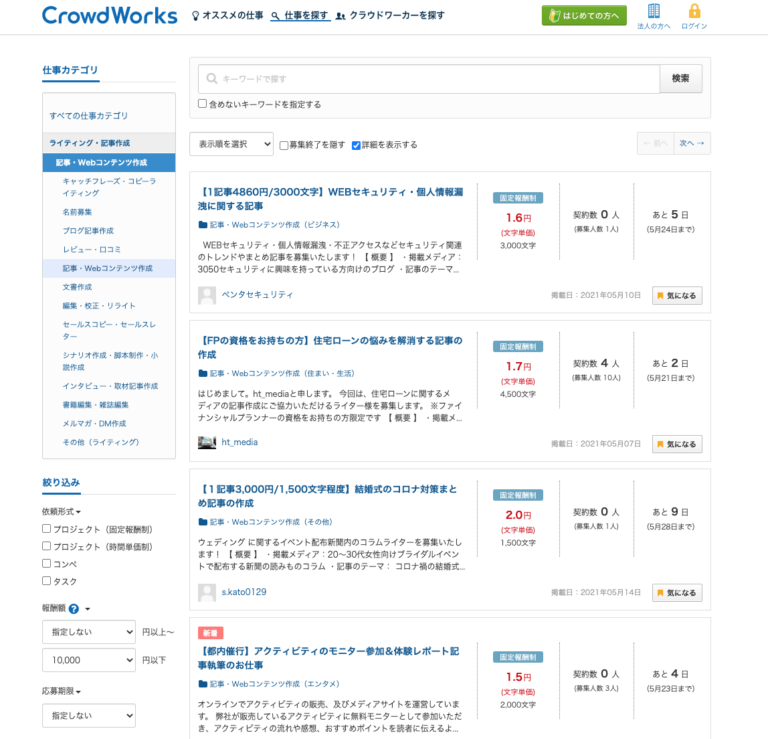Viewport: 768px width, 739px height.
Task: Select すべての仕事カテゴリ in sidebar
Action: point(89,116)
